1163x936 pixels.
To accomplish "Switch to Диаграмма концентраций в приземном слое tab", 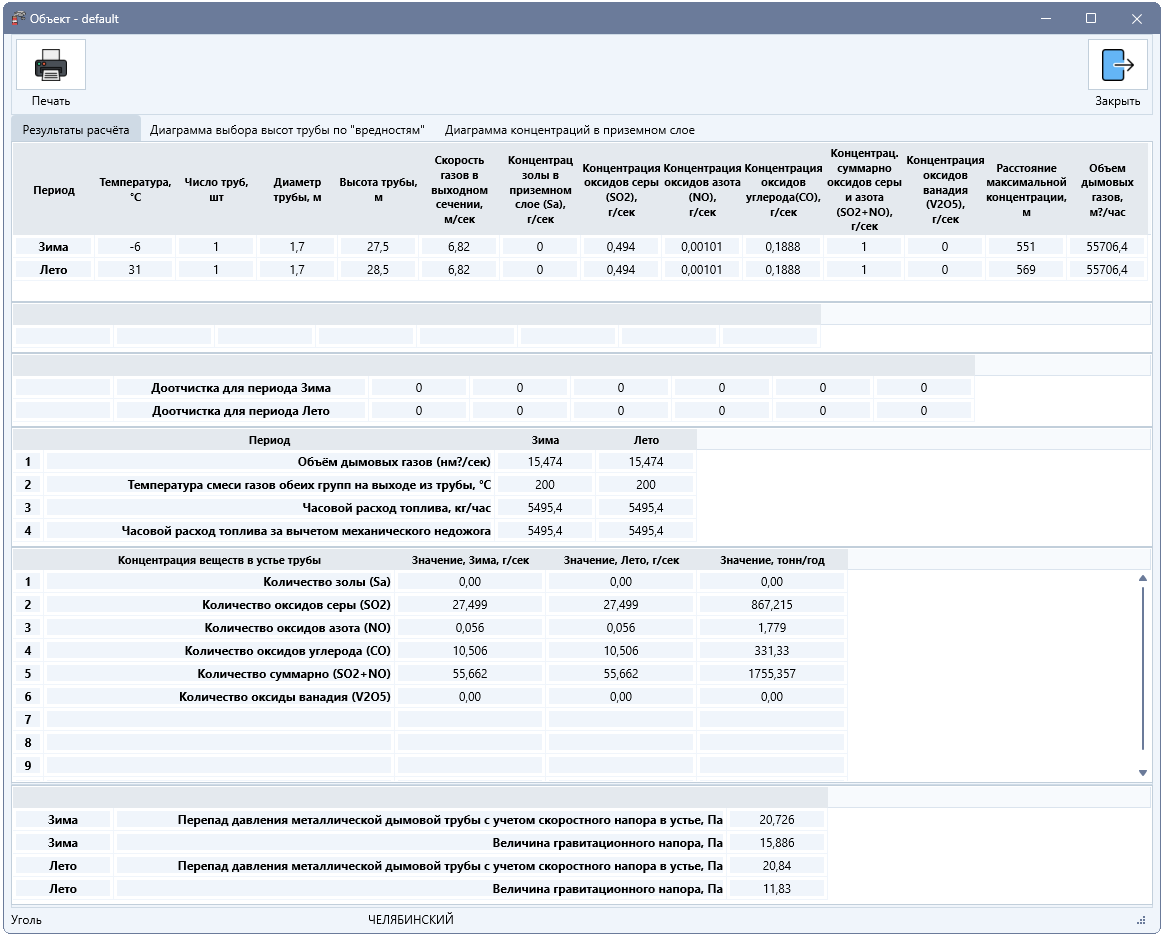I will click(x=570, y=130).
